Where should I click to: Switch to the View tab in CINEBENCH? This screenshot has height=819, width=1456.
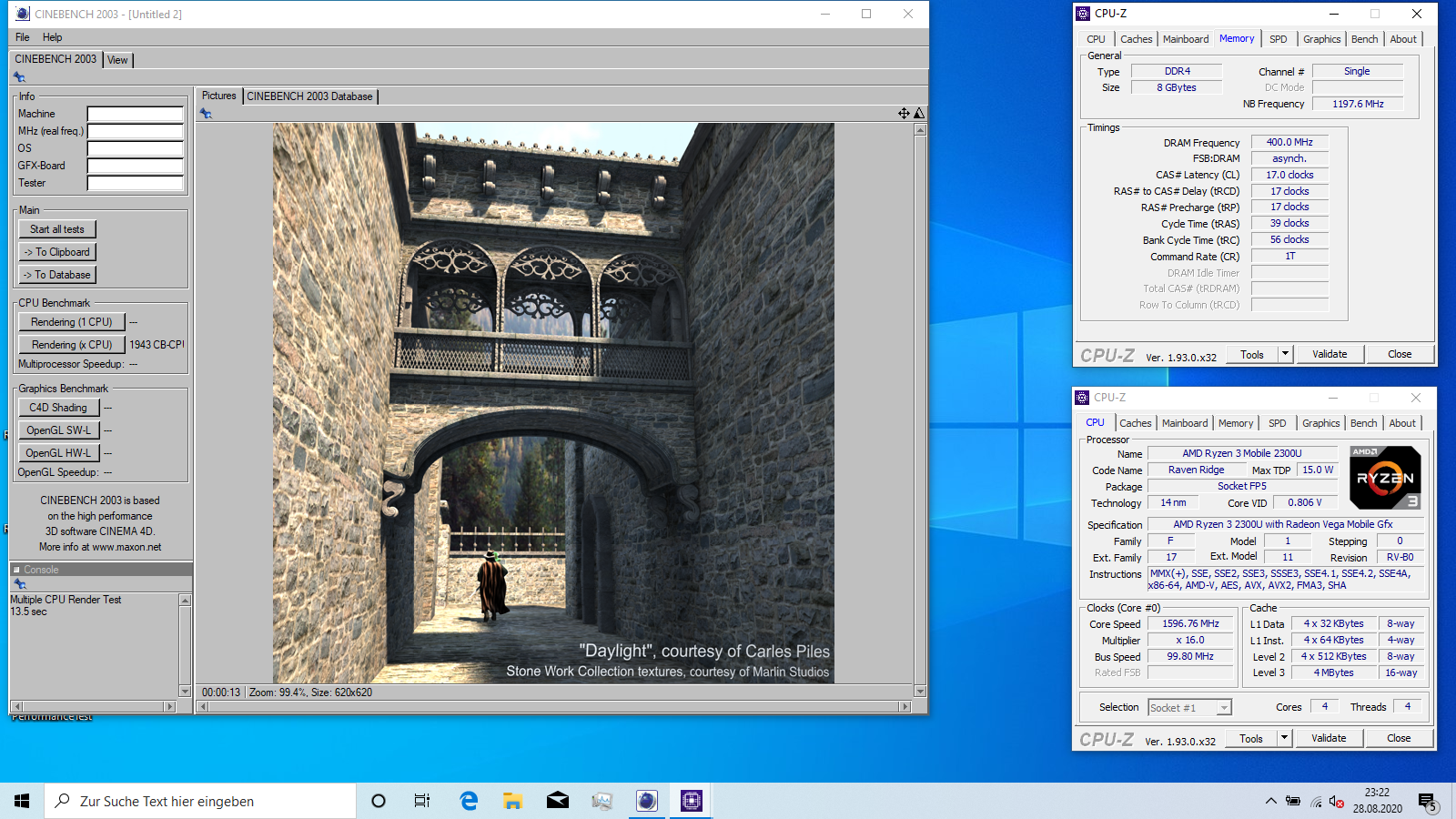coord(117,60)
